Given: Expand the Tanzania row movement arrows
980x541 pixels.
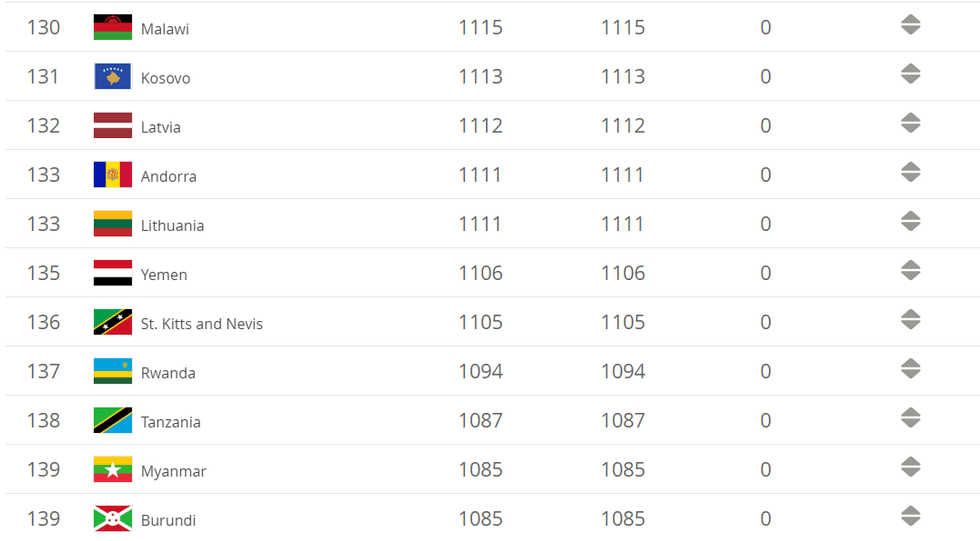Looking at the screenshot, I should [x=910, y=417].
